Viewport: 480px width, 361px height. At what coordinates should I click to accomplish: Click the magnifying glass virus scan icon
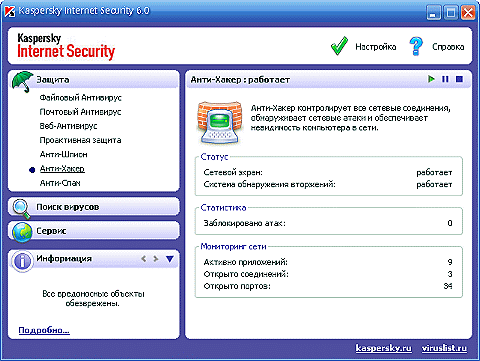click(x=22, y=208)
